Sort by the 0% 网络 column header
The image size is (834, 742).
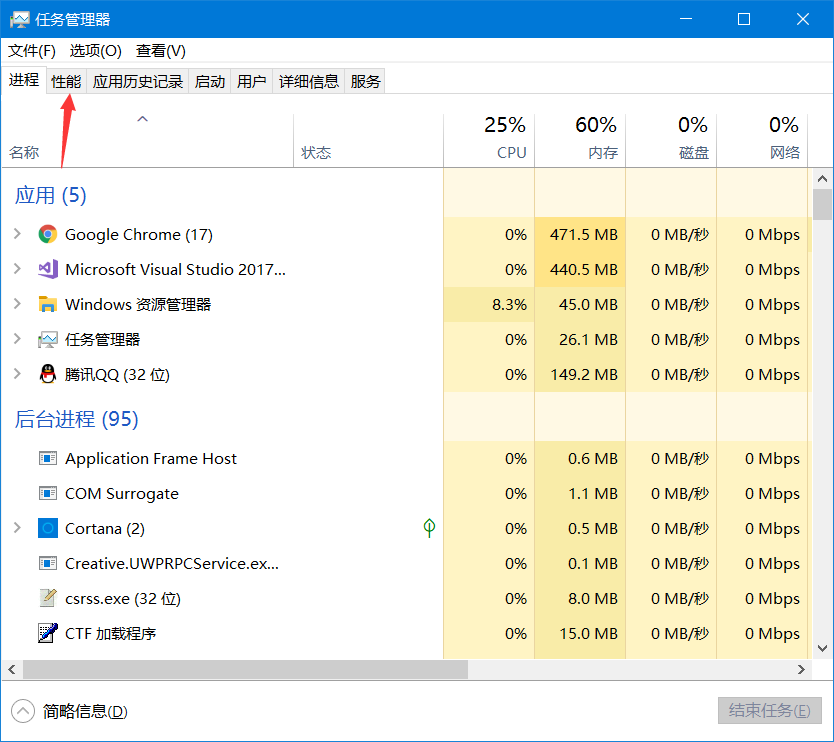(x=762, y=140)
